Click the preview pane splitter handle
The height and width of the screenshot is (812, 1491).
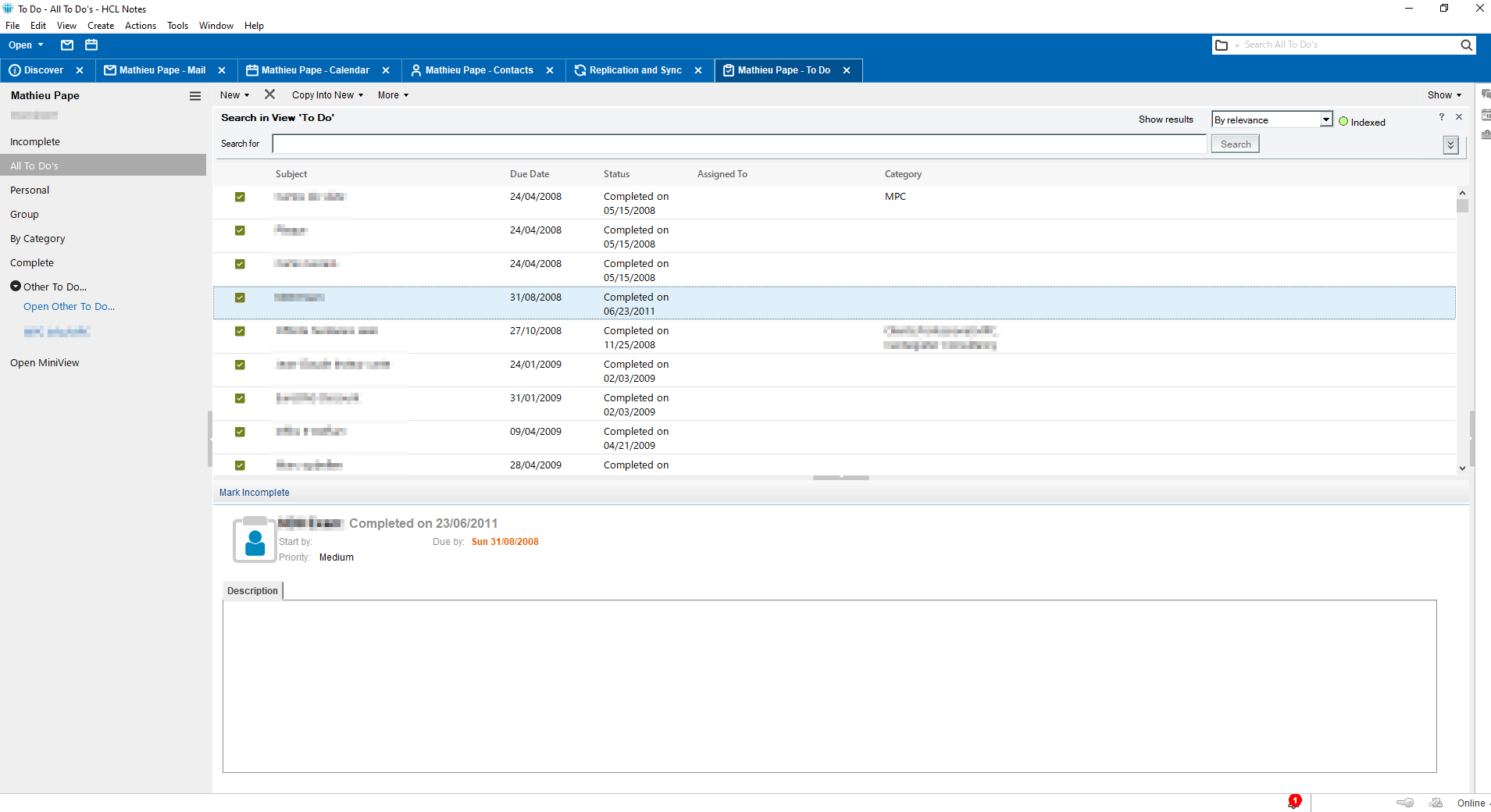(841, 477)
